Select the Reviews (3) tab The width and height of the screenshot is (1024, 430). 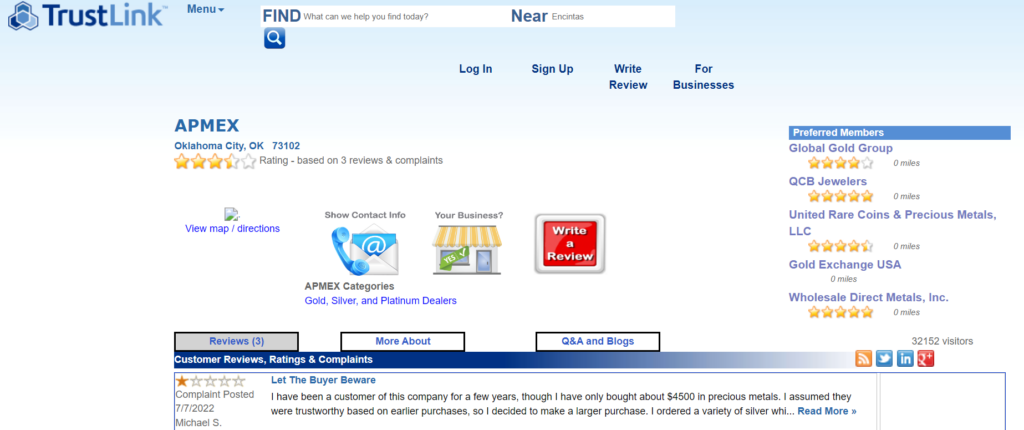[236, 341]
